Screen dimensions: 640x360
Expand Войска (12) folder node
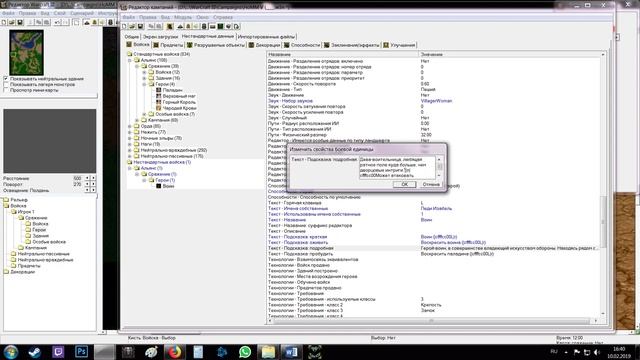click(x=144, y=72)
